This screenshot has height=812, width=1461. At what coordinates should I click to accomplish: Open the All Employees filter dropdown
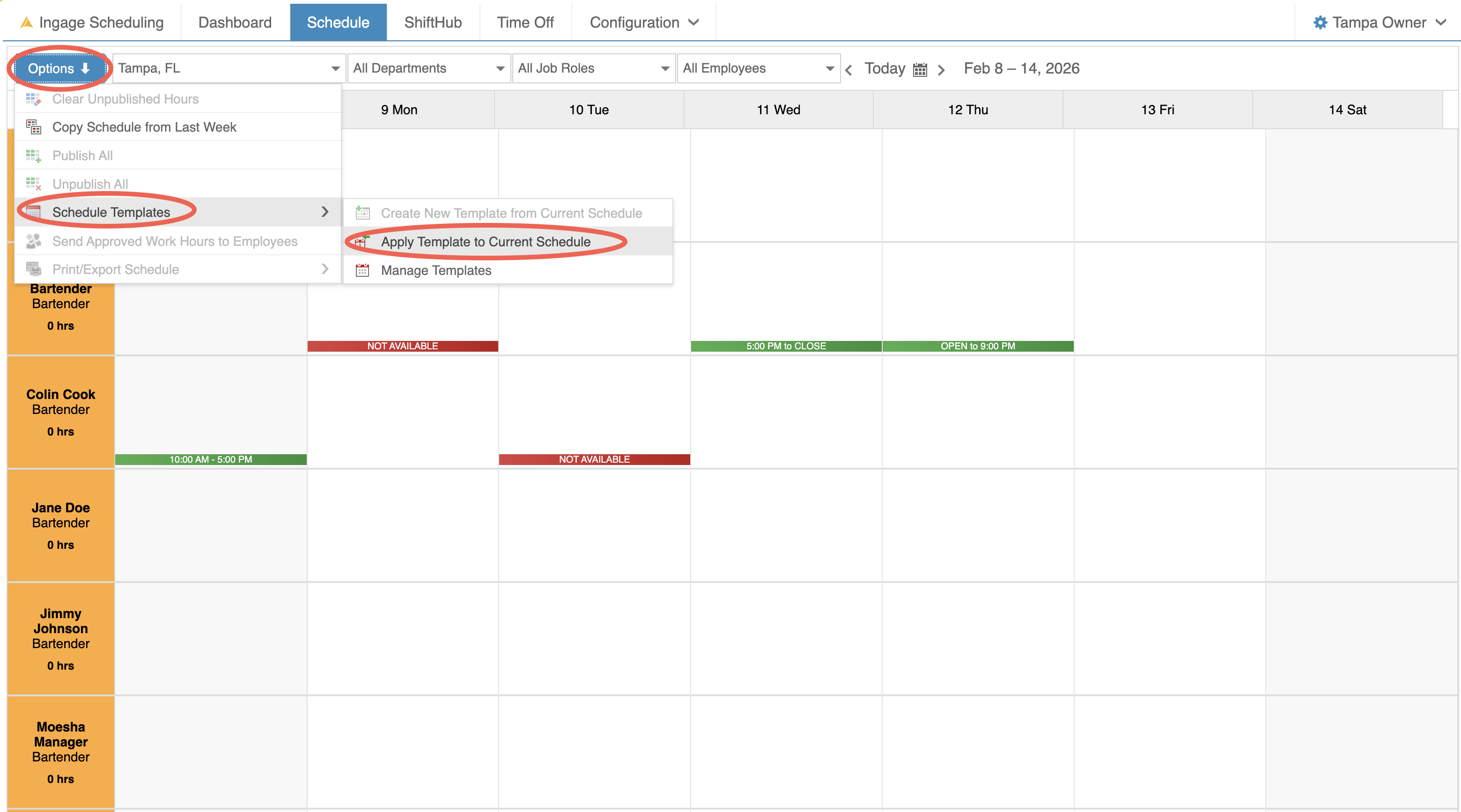click(x=758, y=69)
